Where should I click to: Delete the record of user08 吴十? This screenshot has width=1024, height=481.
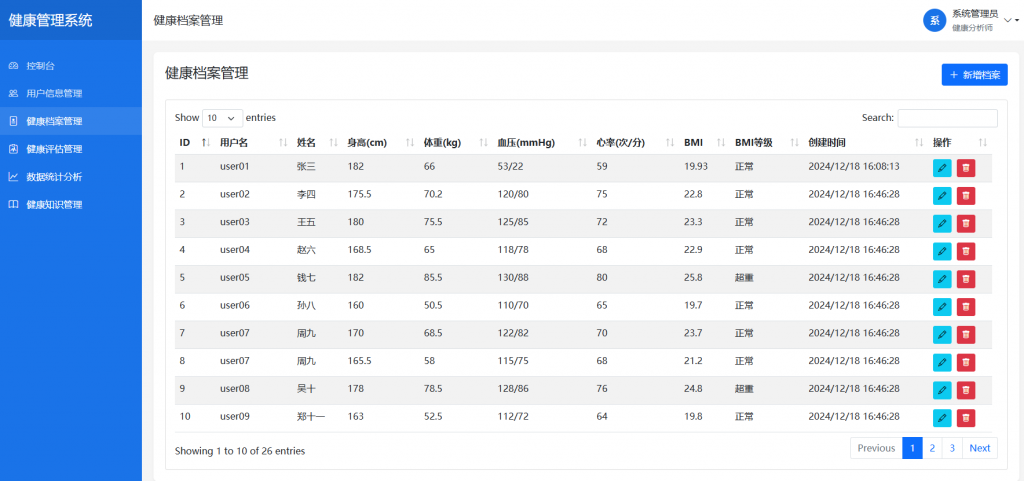(x=966, y=390)
